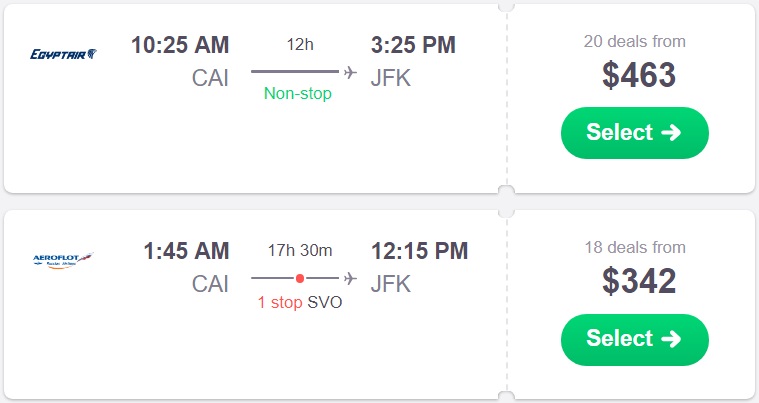Click the 17h 30m flight duration
The height and width of the screenshot is (403, 759).
pyautogui.click(x=300, y=251)
